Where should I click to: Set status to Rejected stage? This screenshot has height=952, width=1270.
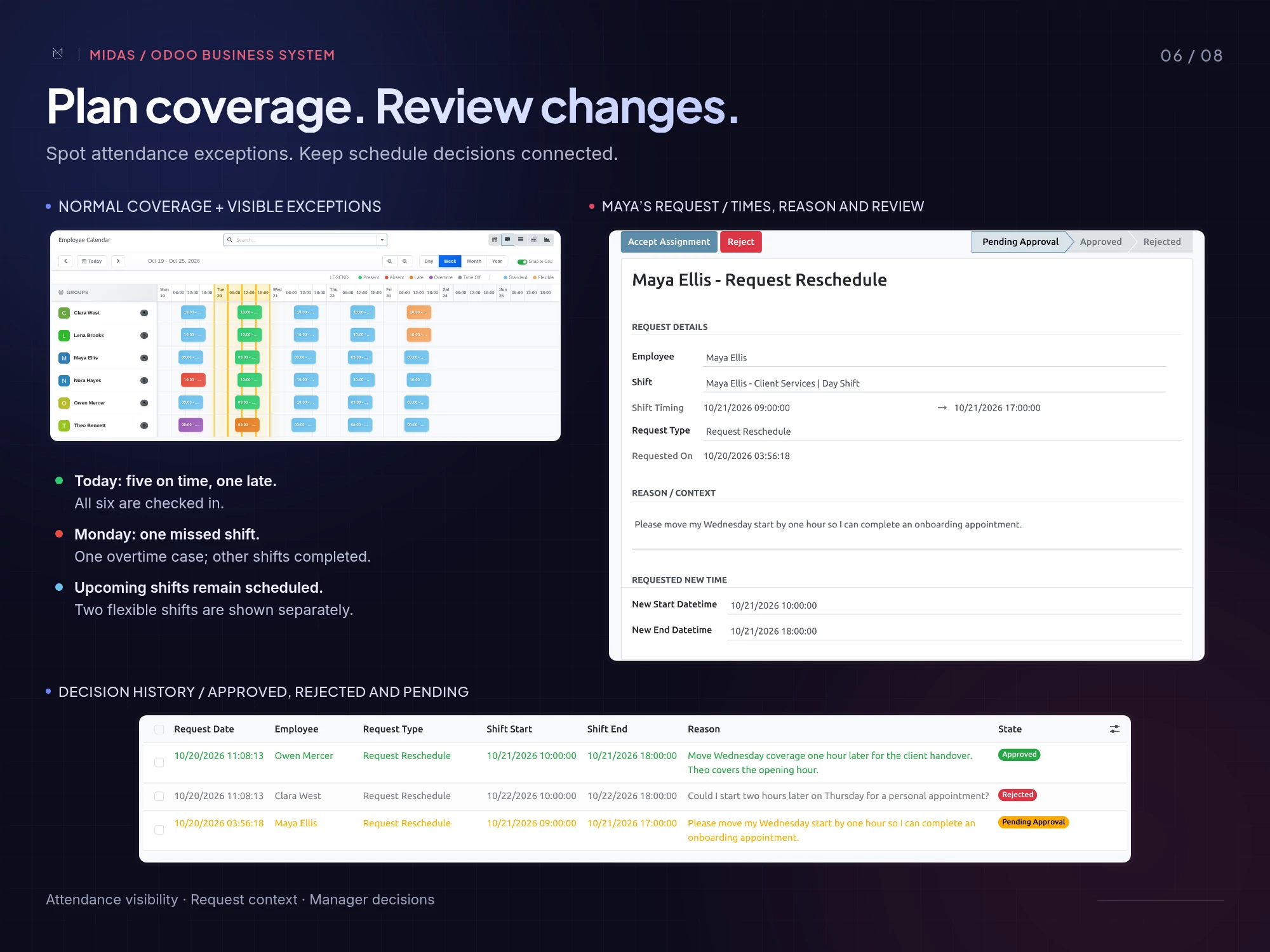1162,242
